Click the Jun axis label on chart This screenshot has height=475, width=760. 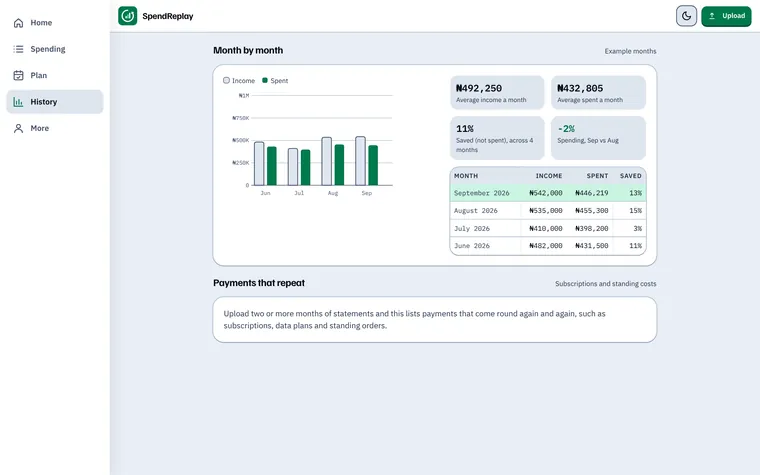click(x=266, y=193)
